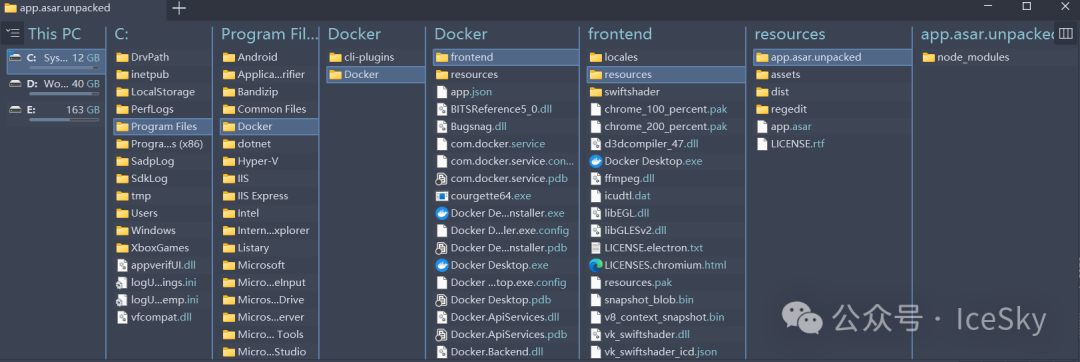Open the dist folder icon

point(762,92)
